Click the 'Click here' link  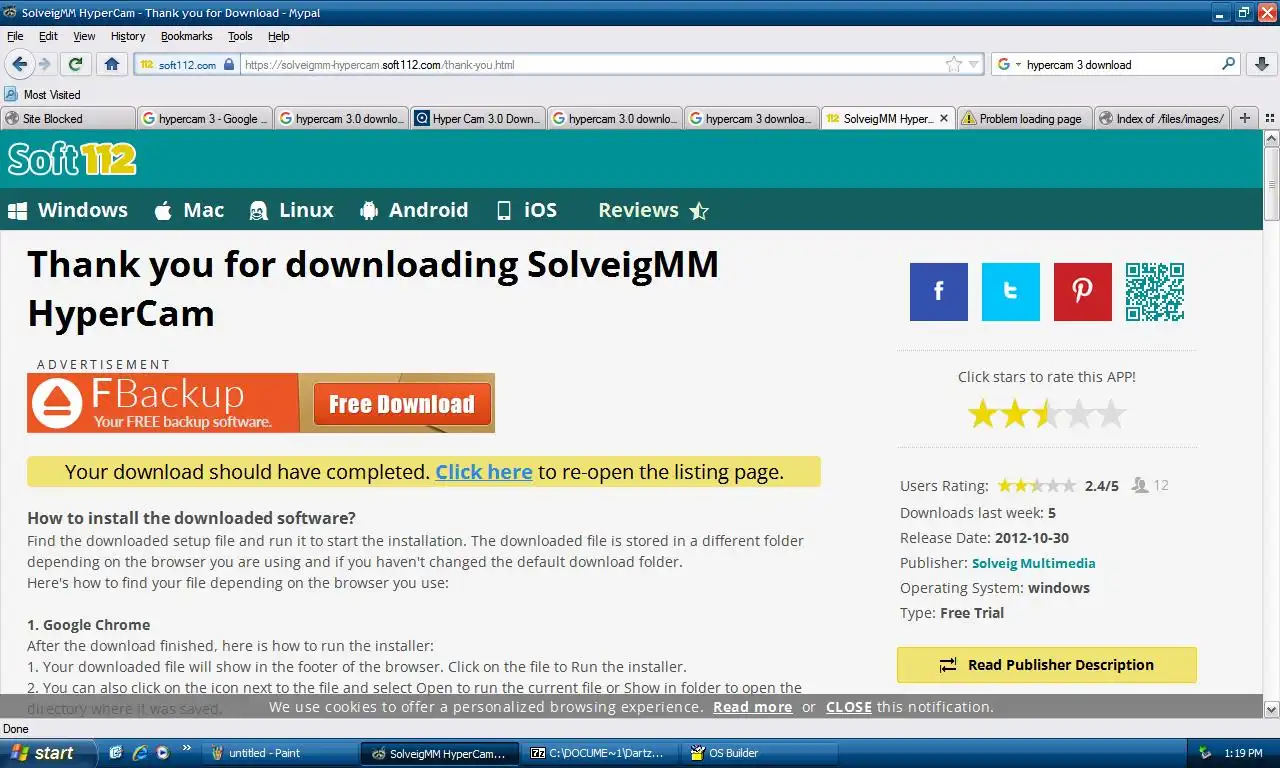[484, 472]
